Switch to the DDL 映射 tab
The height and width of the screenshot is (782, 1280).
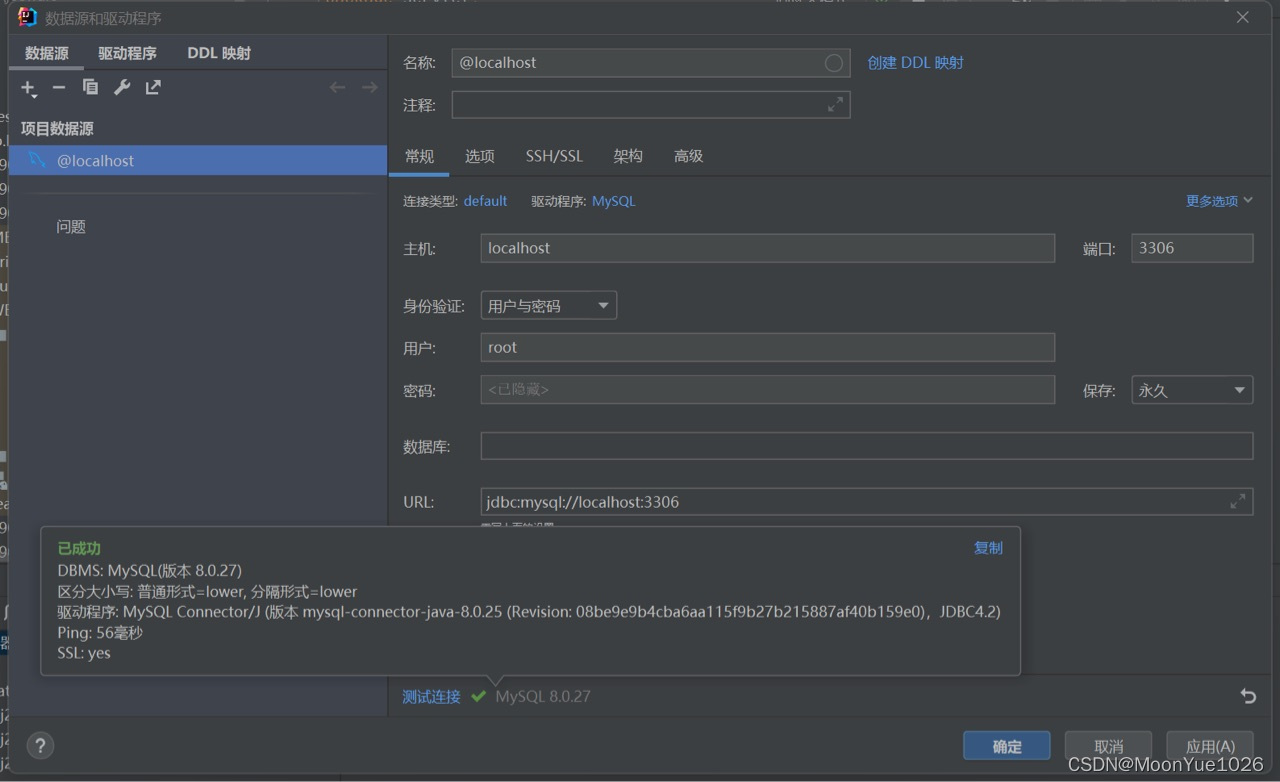pos(219,54)
